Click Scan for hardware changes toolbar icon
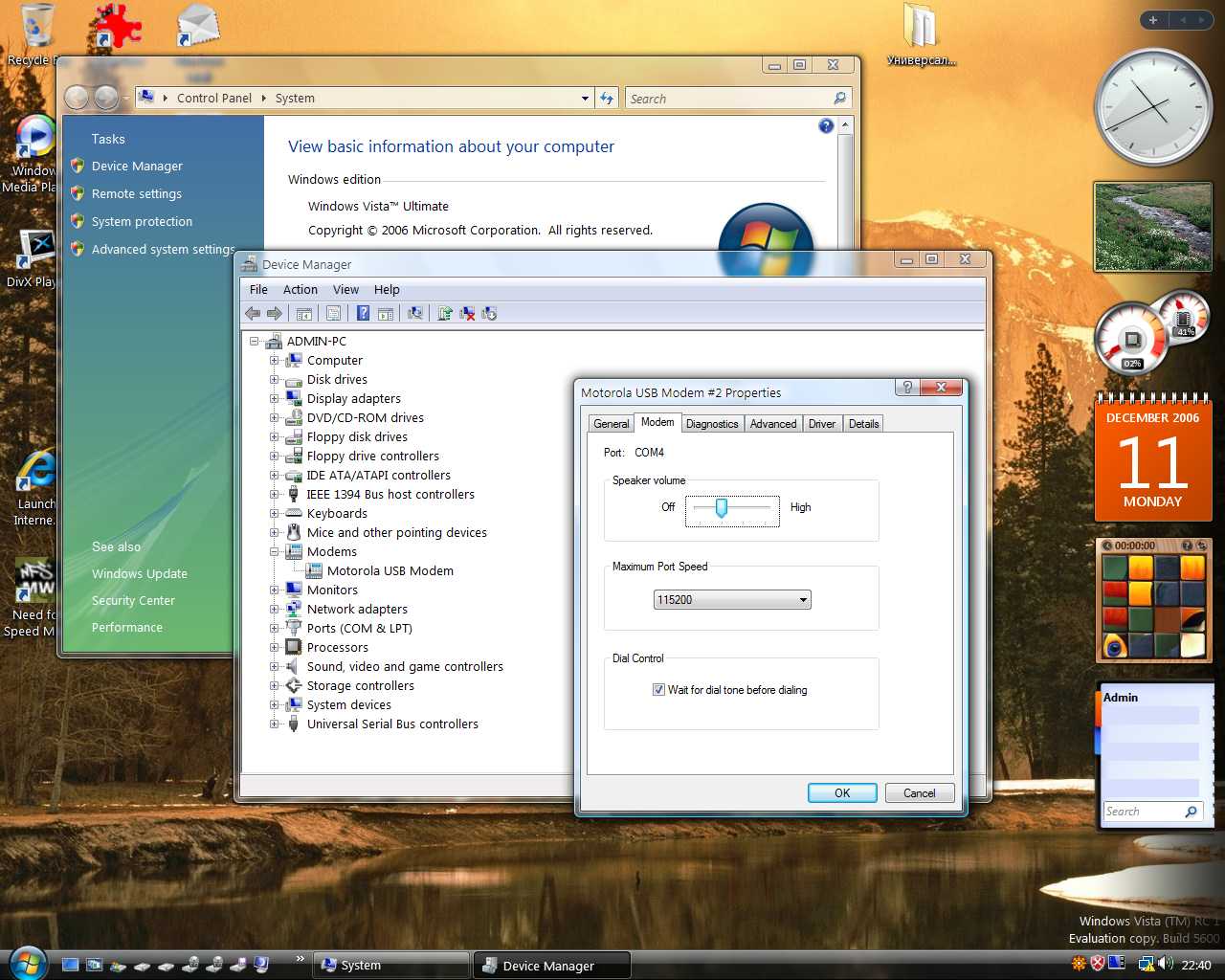This screenshot has height=980, width=1225. coord(414,313)
